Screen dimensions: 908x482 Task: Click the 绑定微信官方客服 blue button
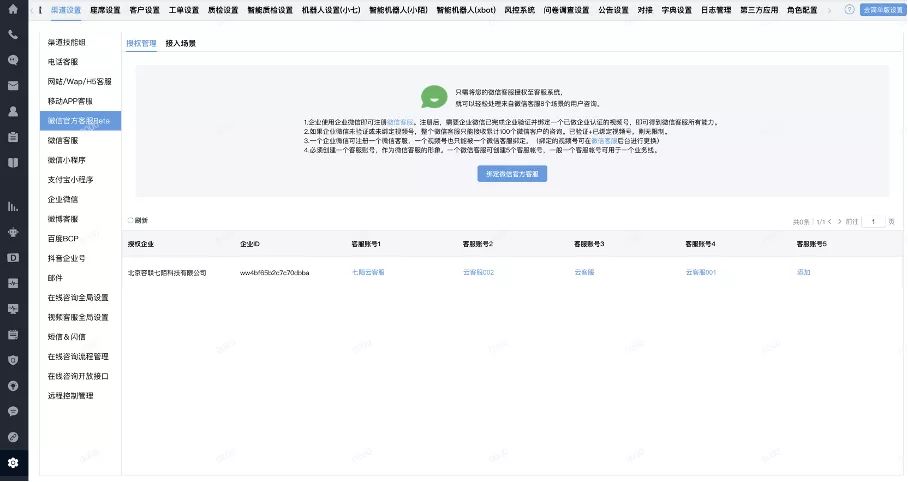512,174
